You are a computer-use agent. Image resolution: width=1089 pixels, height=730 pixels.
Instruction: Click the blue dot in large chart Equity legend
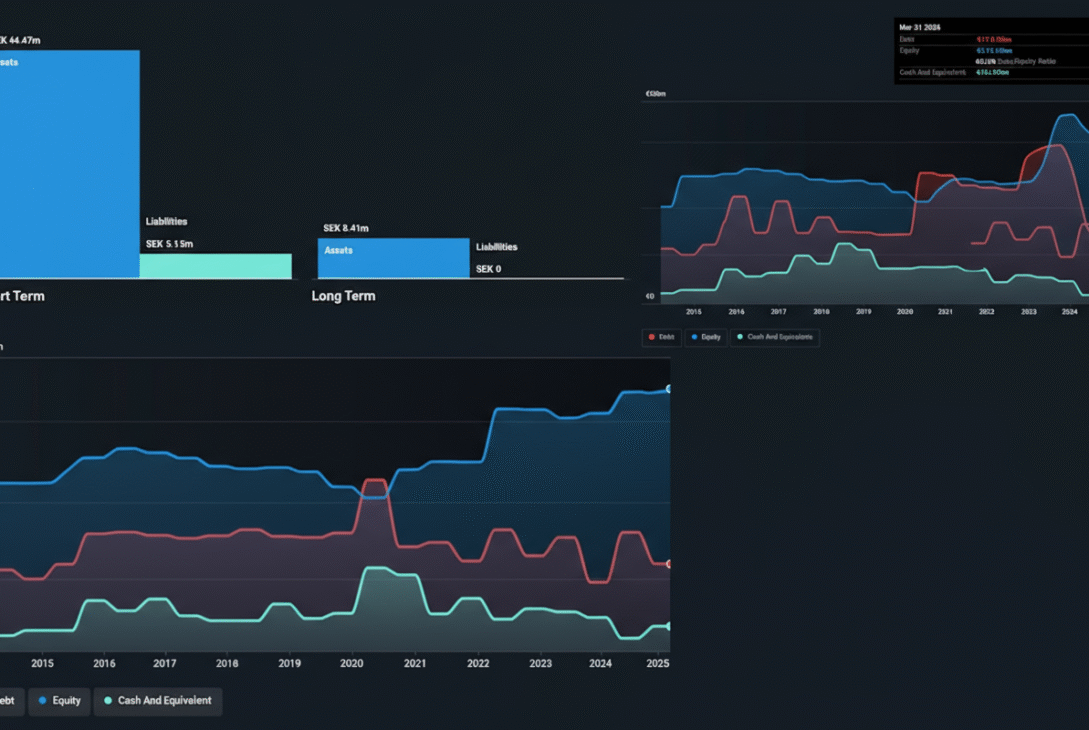pos(42,701)
